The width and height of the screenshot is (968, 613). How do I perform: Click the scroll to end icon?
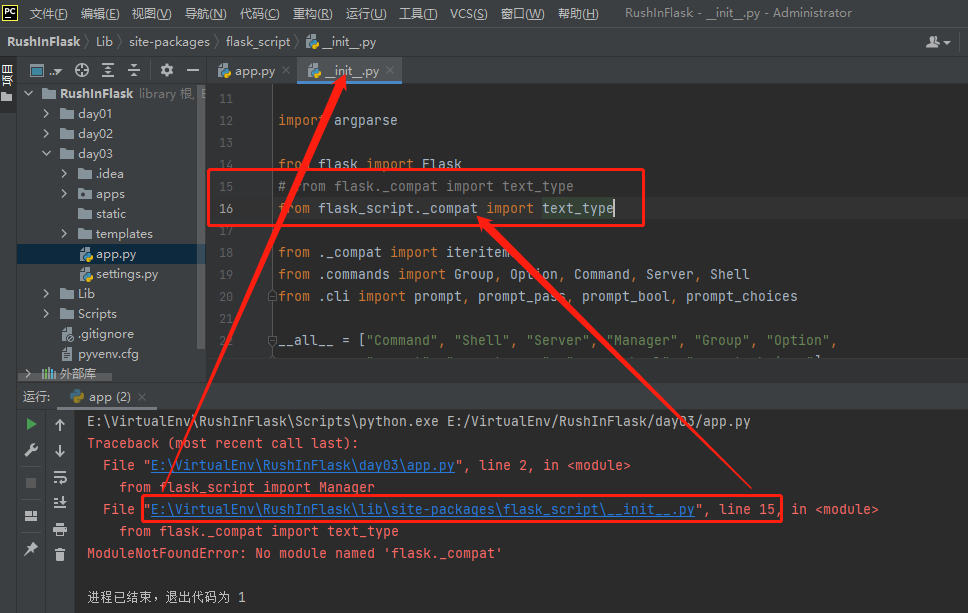click(x=60, y=502)
